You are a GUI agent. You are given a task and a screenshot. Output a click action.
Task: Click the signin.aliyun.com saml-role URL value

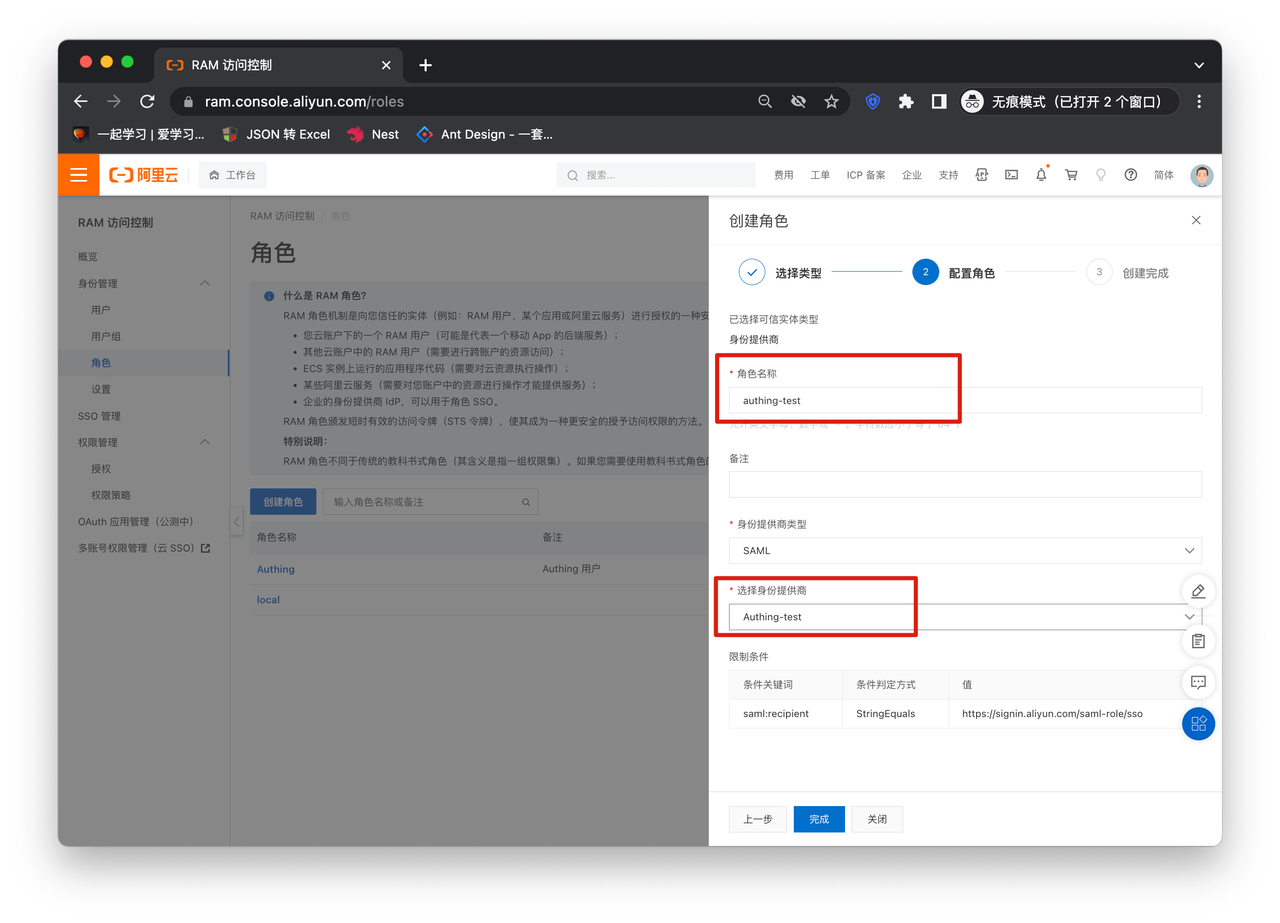[x=1052, y=714]
